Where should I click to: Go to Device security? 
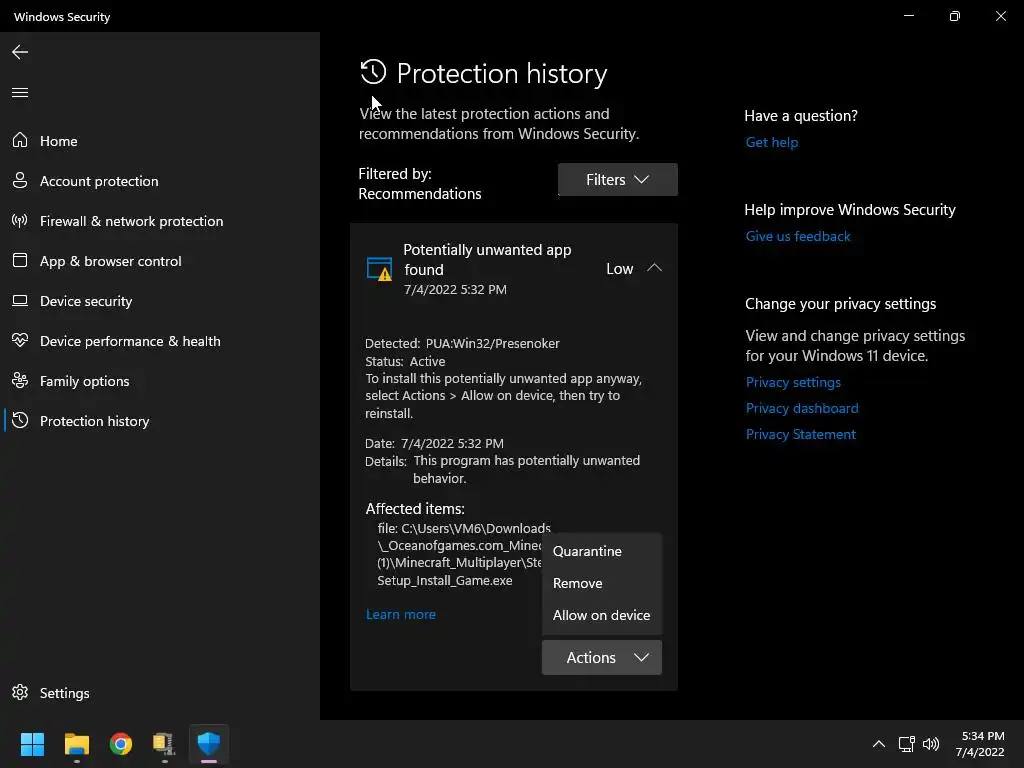[x=85, y=301]
